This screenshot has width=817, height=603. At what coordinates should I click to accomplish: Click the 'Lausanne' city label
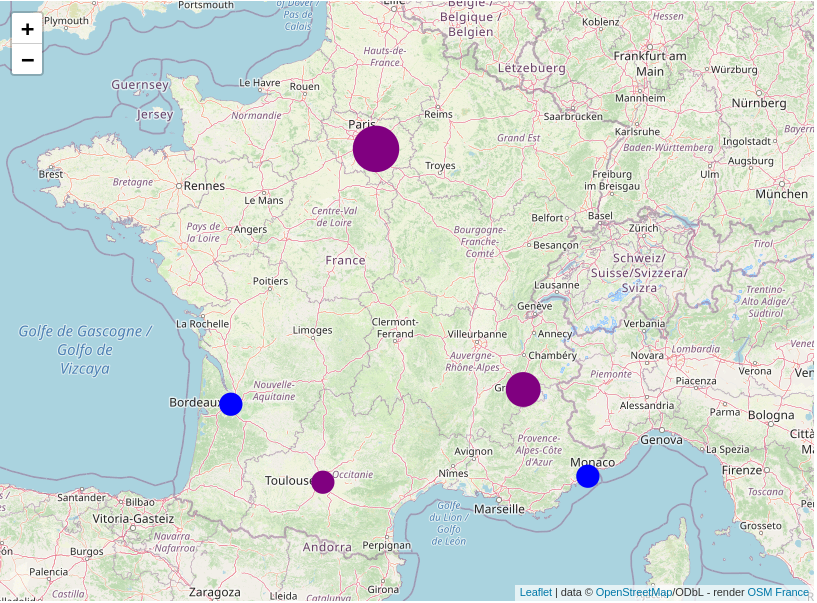coord(556,285)
